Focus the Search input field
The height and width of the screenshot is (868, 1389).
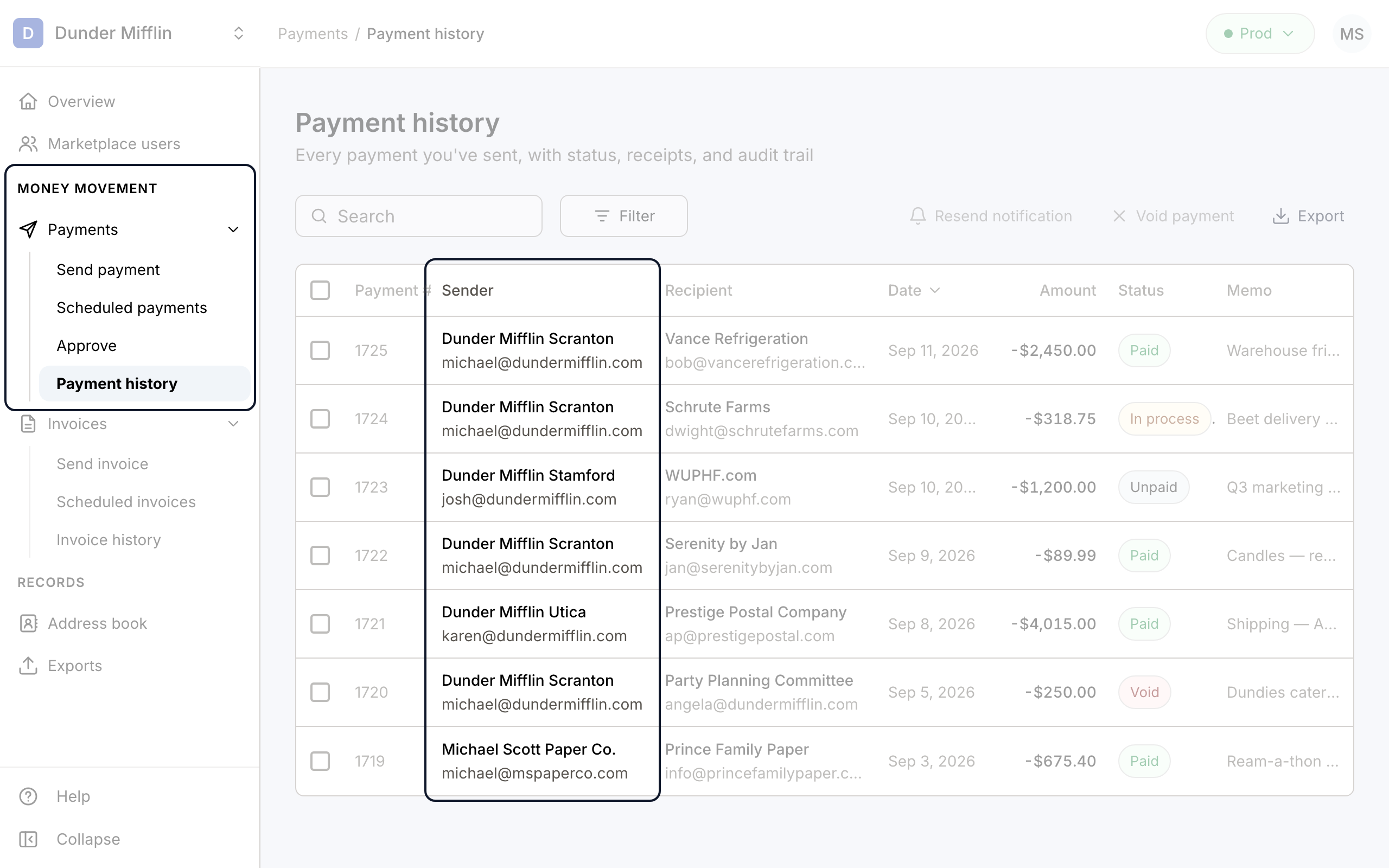[418, 216]
